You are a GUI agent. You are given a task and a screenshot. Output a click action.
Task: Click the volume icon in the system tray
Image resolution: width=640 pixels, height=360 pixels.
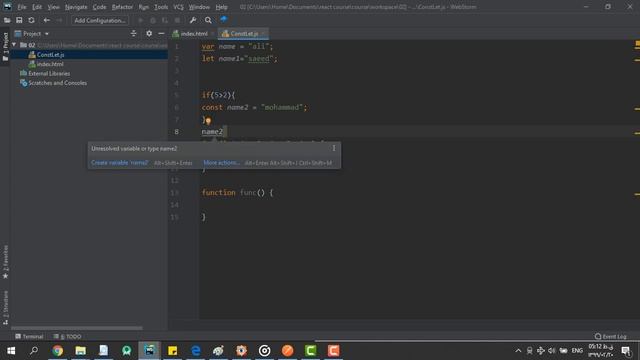pyautogui.click(x=551, y=351)
